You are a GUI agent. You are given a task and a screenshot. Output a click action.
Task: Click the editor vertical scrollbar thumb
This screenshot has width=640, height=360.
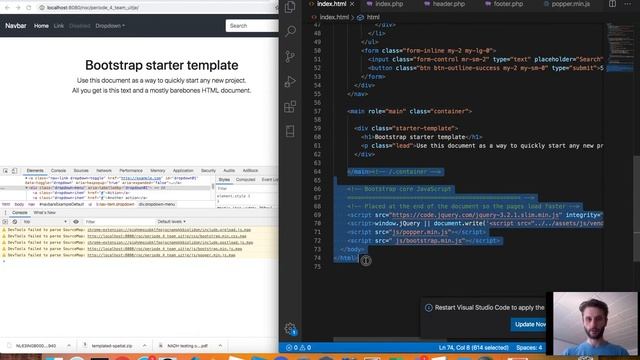pos(636,208)
